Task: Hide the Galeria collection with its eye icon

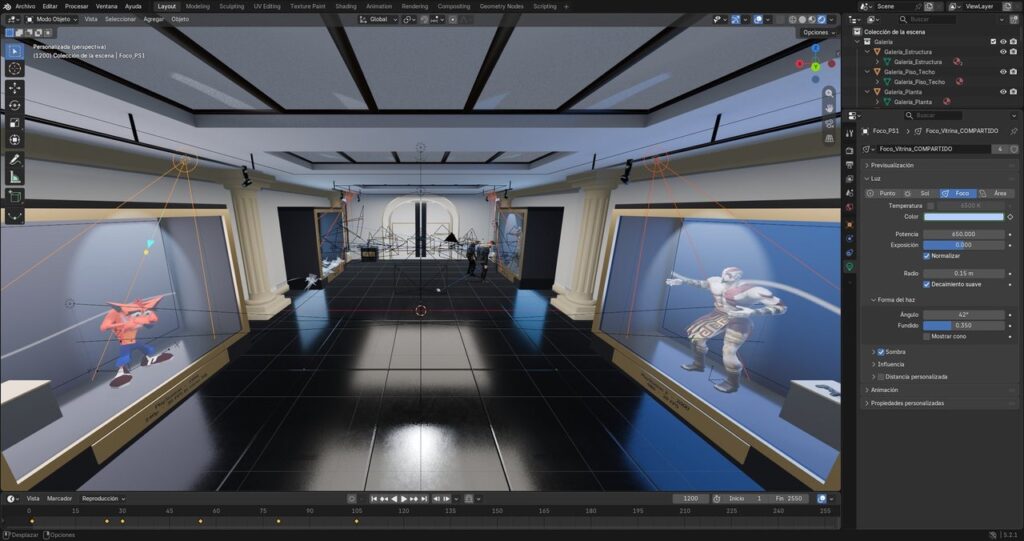Action: tap(1003, 42)
